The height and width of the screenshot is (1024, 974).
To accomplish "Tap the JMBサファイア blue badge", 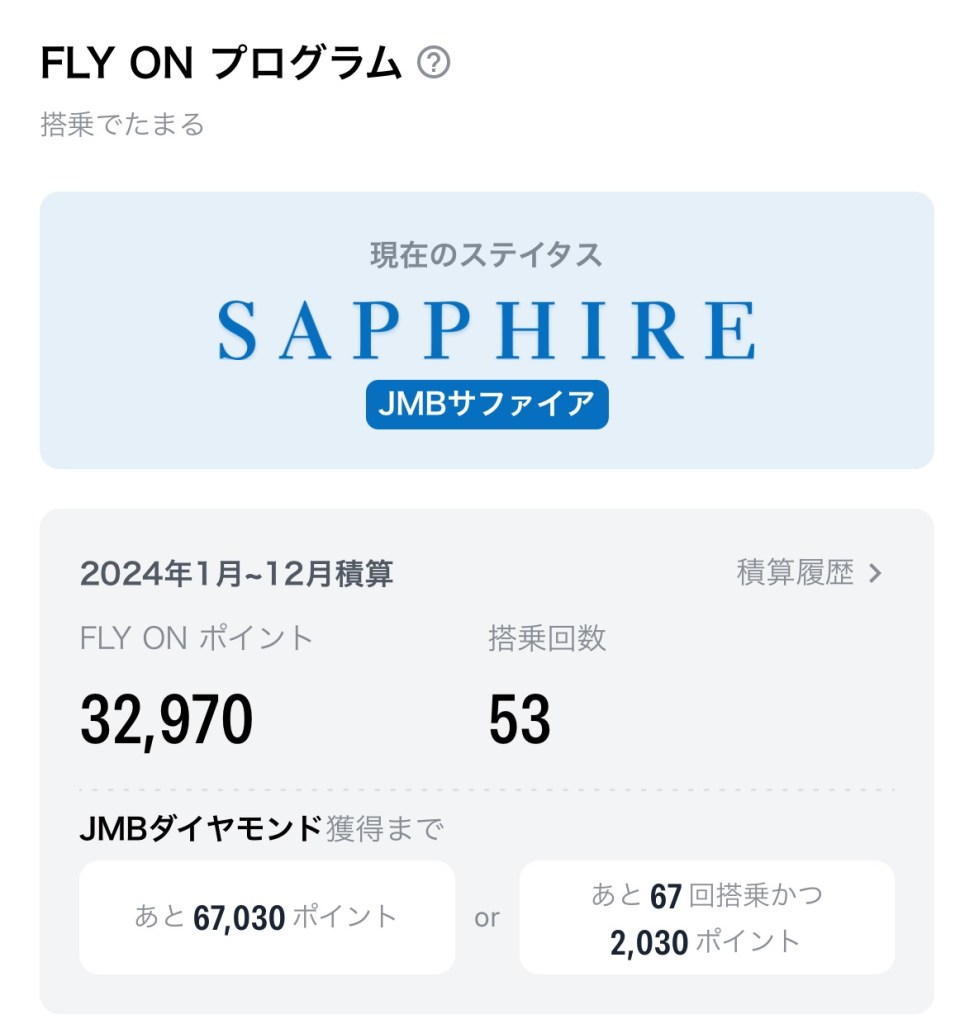I will coord(487,404).
